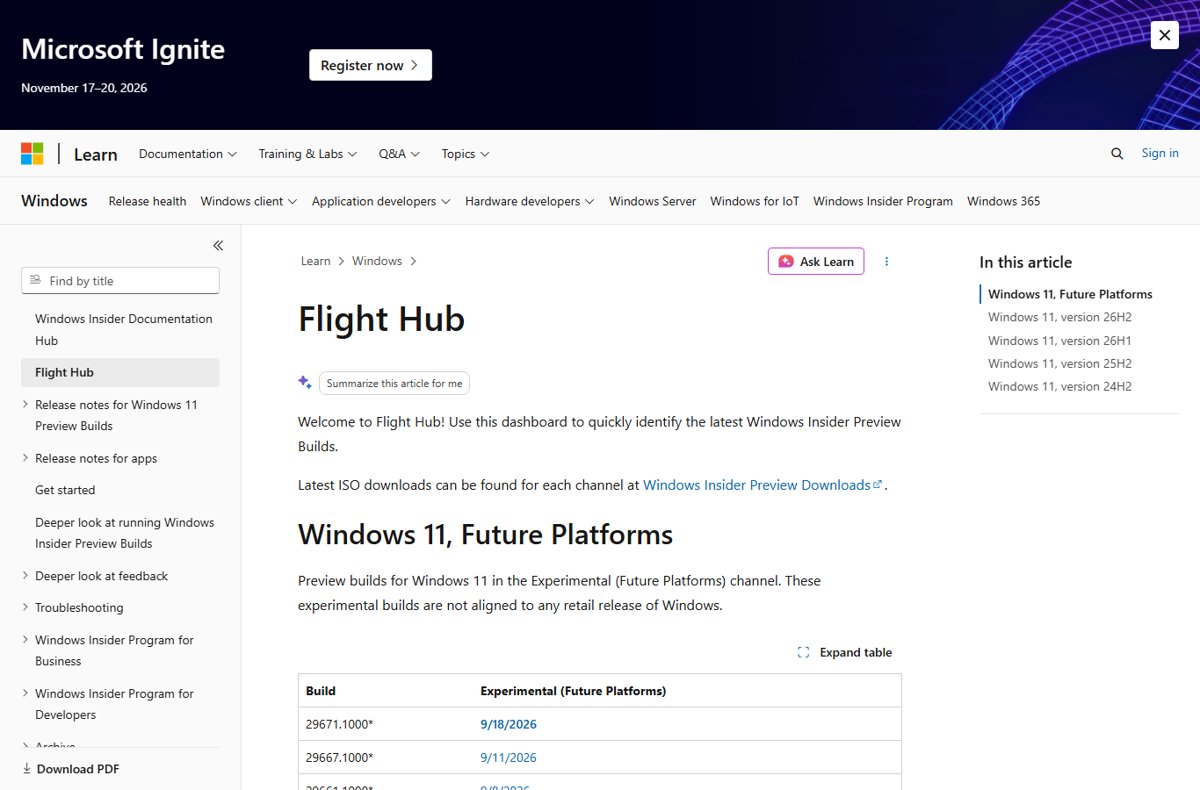The width and height of the screenshot is (1200, 790).
Task: Go to the Learn home link
Action: [96, 154]
